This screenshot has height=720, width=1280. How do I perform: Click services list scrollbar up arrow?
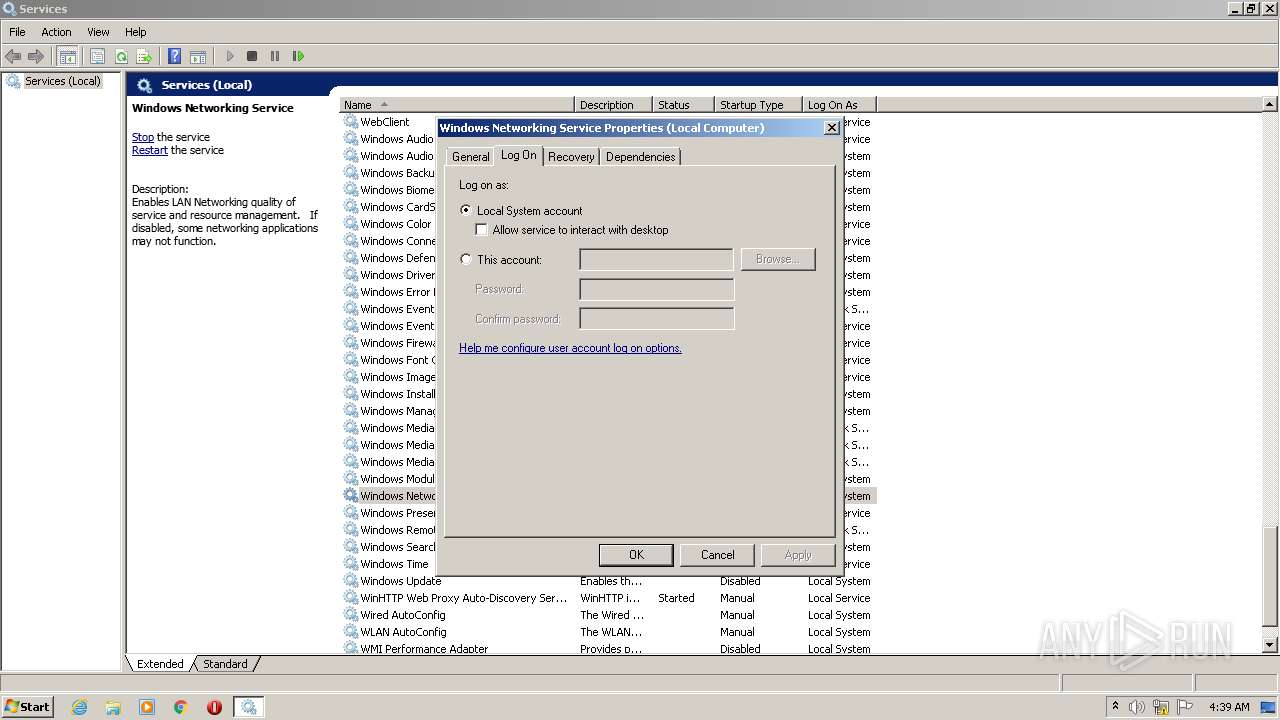pos(1270,104)
